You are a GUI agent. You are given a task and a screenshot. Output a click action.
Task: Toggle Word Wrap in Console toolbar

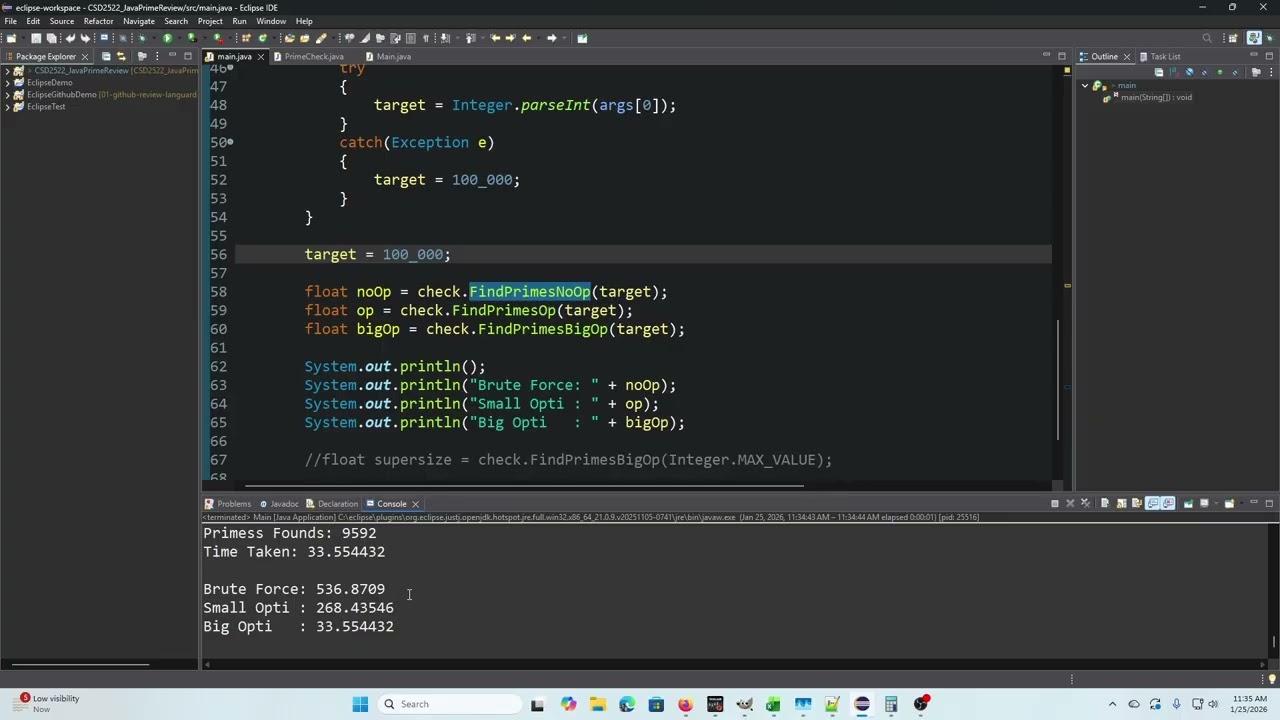[1137, 503]
